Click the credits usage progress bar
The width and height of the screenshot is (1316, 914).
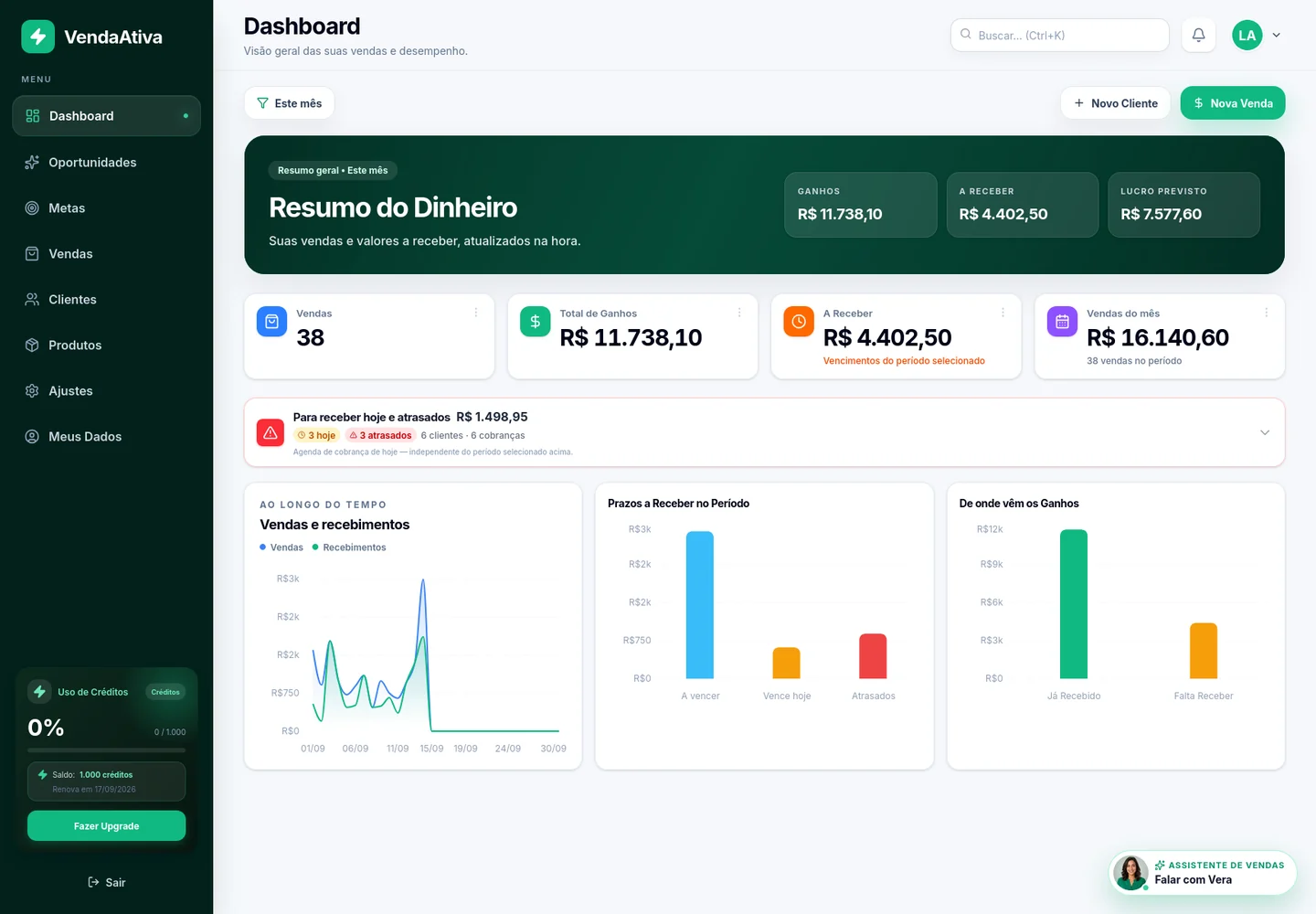point(106,750)
